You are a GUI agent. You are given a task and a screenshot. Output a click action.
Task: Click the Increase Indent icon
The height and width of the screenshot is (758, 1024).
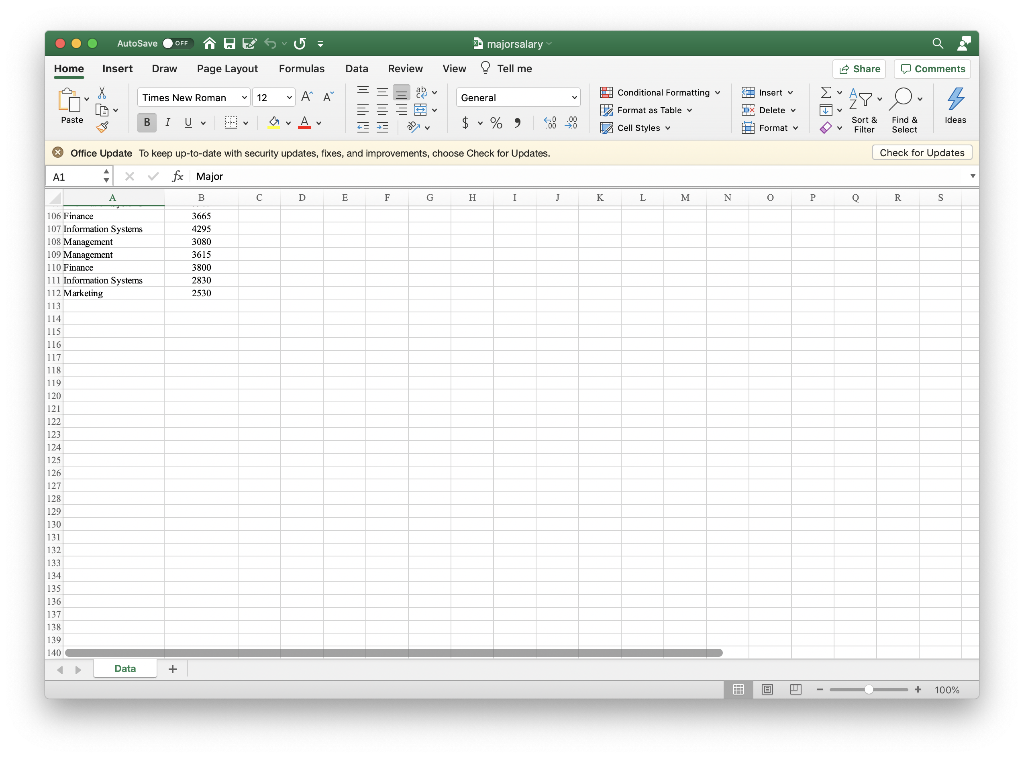[x=383, y=127]
